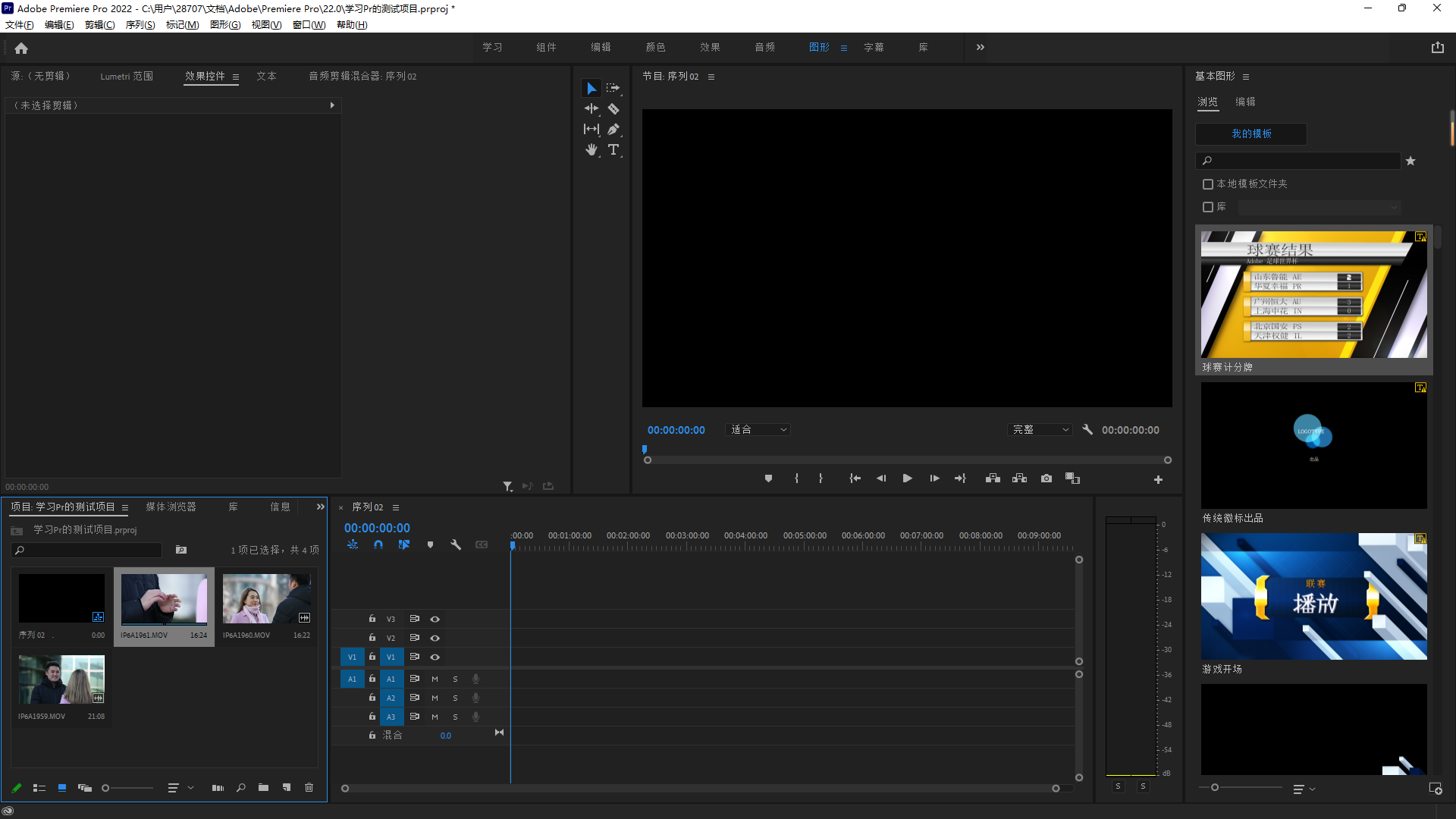Image resolution: width=1456 pixels, height=819 pixels.
Task: Delete selected item with trash icon
Action: tap(309, 788)
